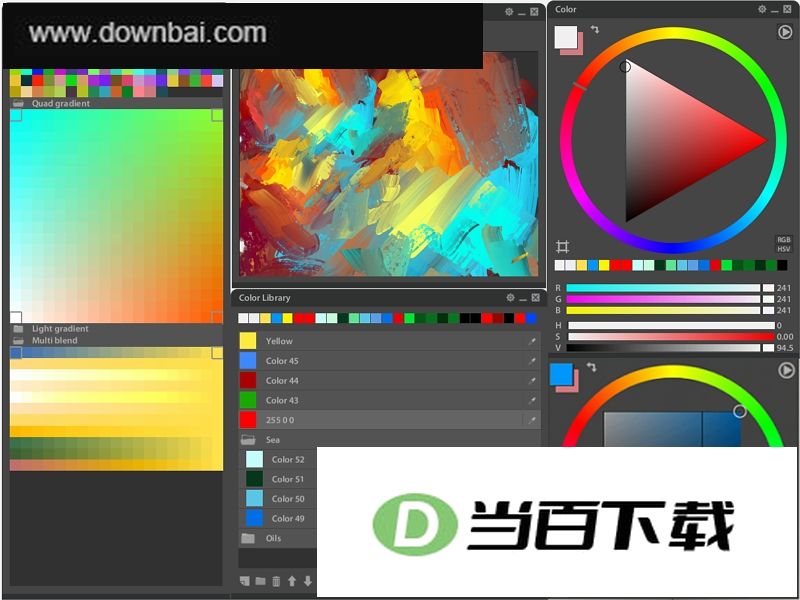This screenshot has width=800, height=600.
Task: Click the swap colors arrow in top Color panel
Action: (595, 30)
